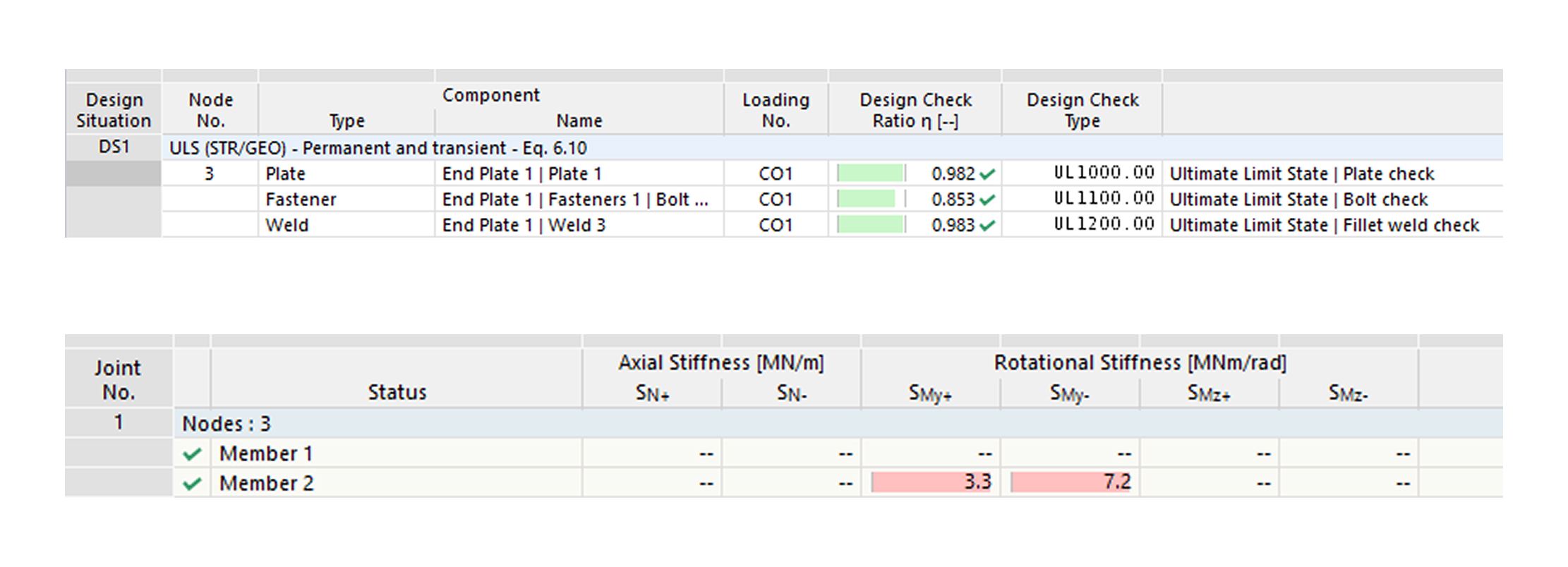Click the Loading No. column header
Viewport: 1568px width, 567px height.
pos(776,110)
